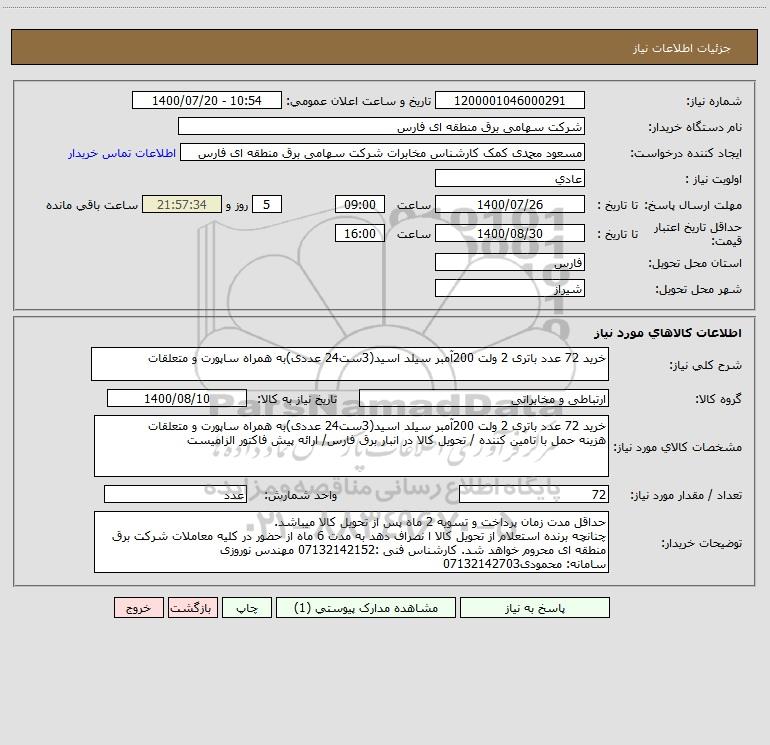
Task: Select the announcement date field 1400/07/20 - 10:54
Action: (x=207, y=100)
